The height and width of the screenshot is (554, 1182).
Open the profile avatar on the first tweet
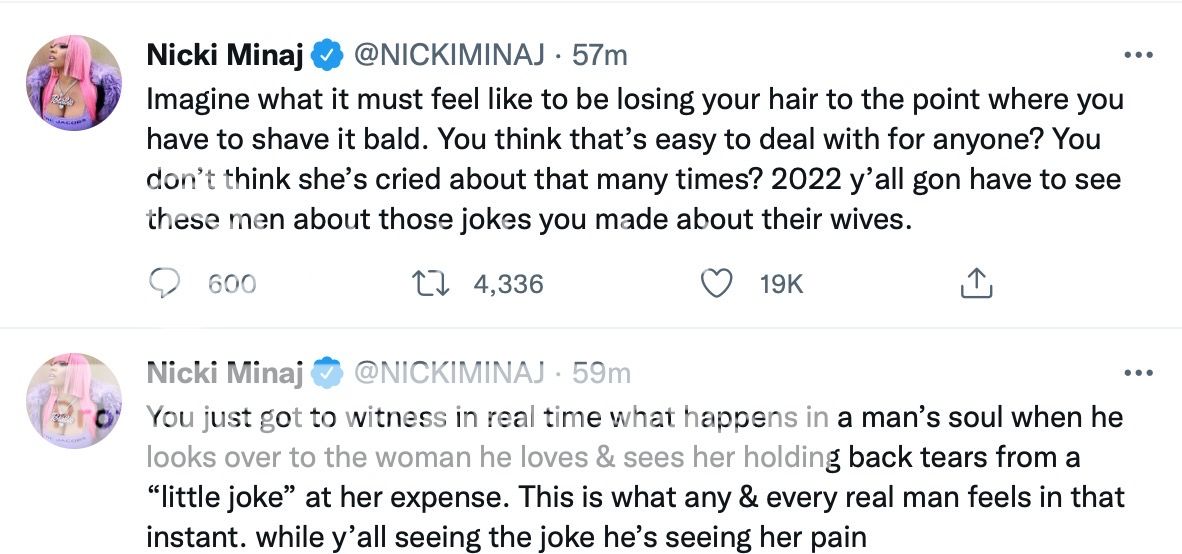pyautogui.click(x=83, y=83)
